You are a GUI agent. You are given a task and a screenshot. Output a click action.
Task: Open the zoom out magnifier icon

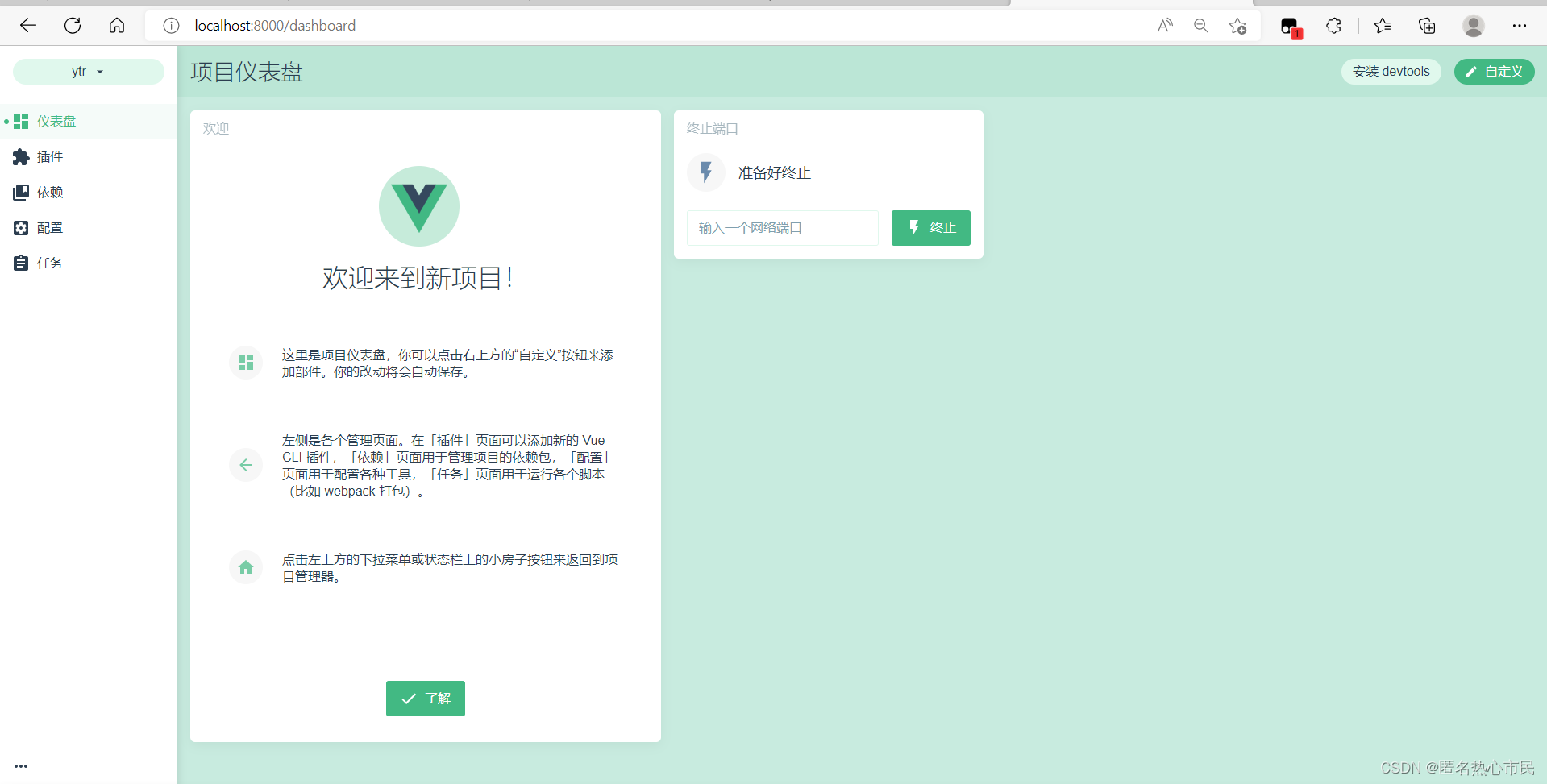pos(1201,26)
